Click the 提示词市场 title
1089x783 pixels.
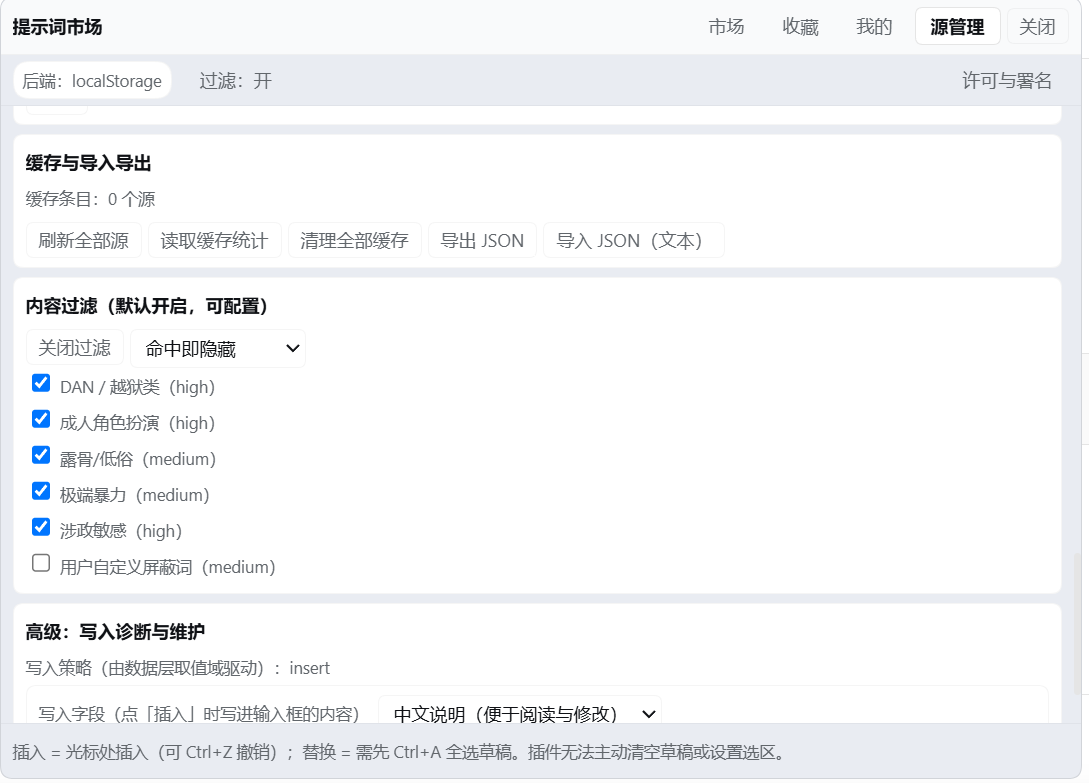[x=57, y=27]
